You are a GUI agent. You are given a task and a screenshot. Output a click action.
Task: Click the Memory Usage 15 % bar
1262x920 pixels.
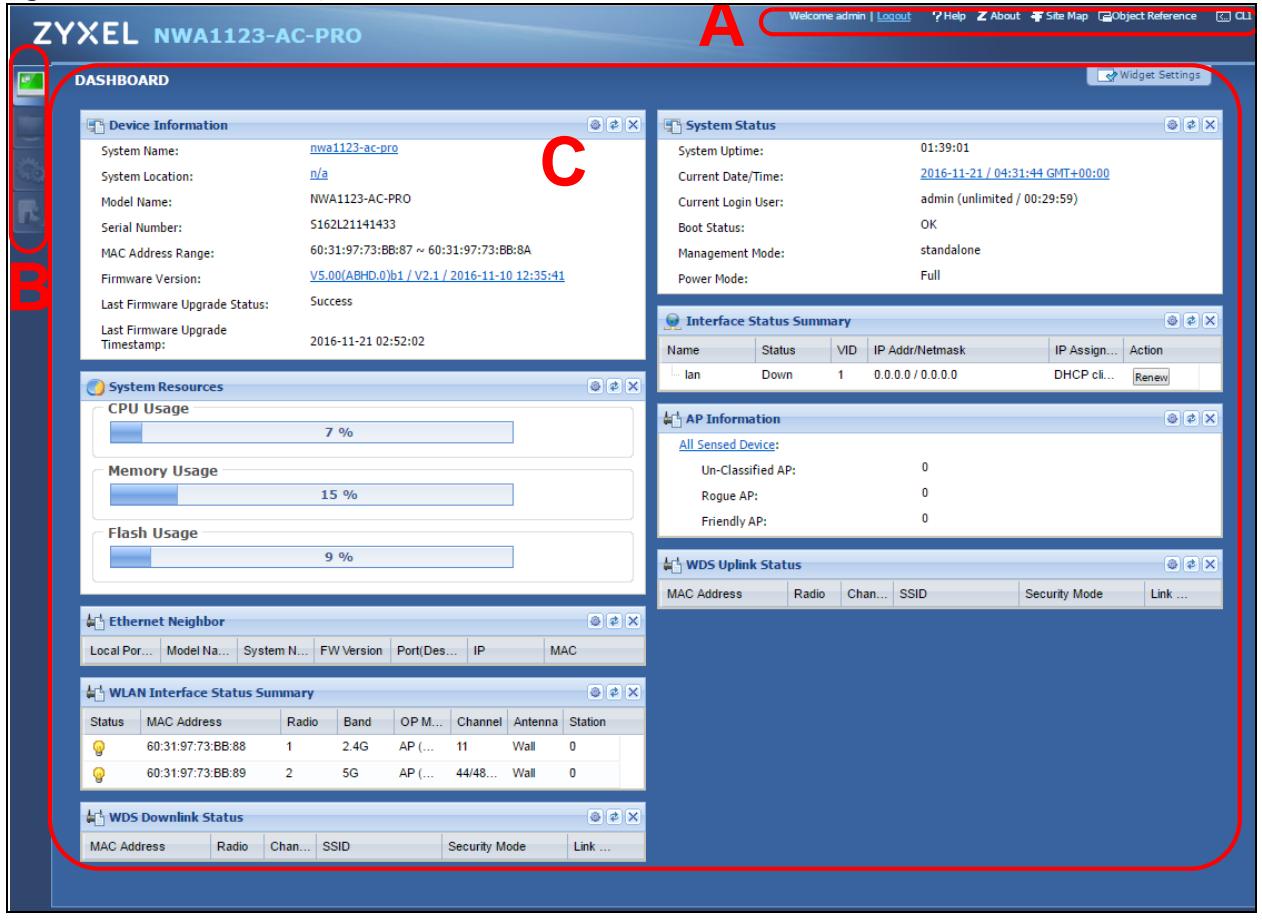[x=310, y=495]
